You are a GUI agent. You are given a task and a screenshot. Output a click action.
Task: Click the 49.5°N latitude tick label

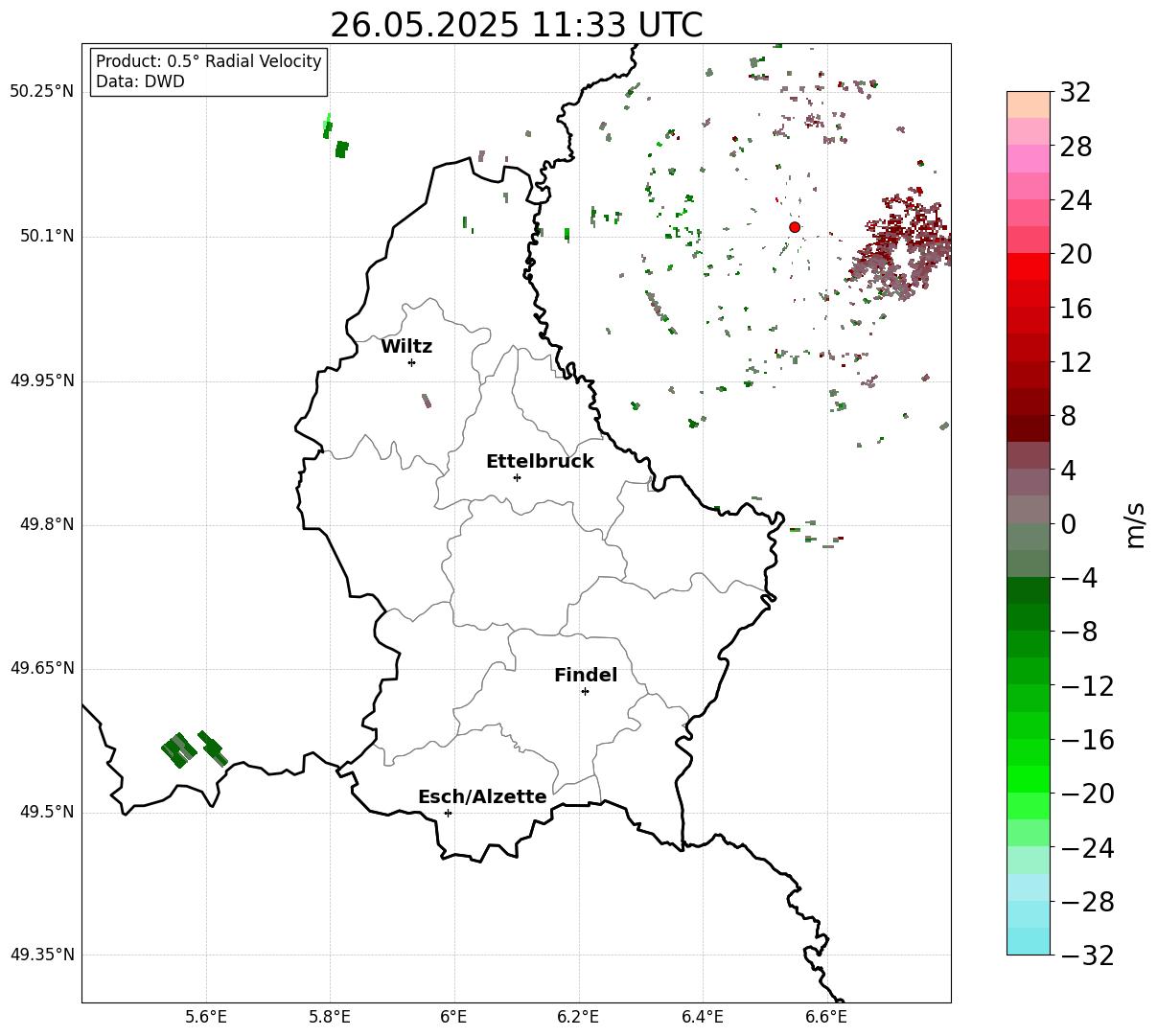(47, 812)
